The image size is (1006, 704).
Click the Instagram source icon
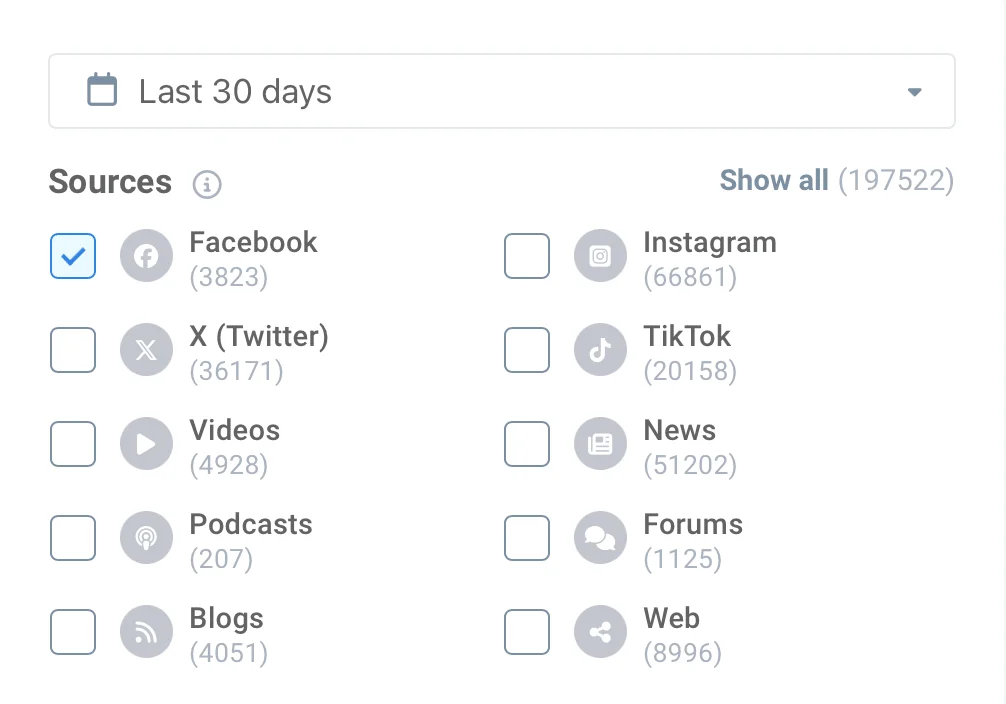[x=600, y=256]
